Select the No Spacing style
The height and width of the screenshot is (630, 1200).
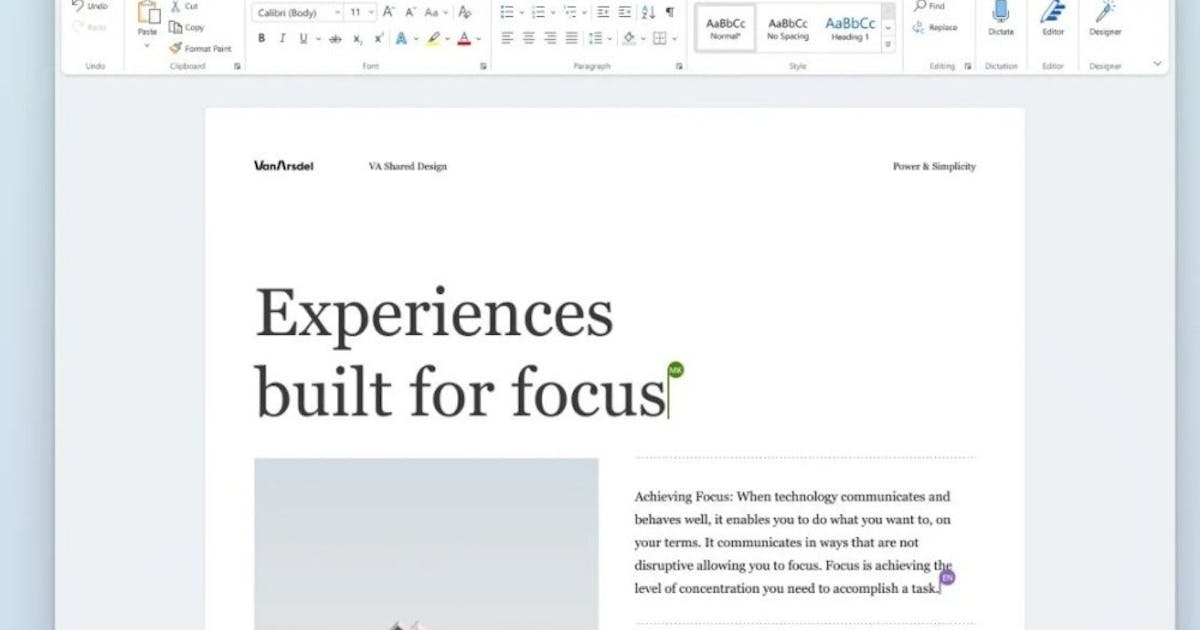click(x=787, y=27)
